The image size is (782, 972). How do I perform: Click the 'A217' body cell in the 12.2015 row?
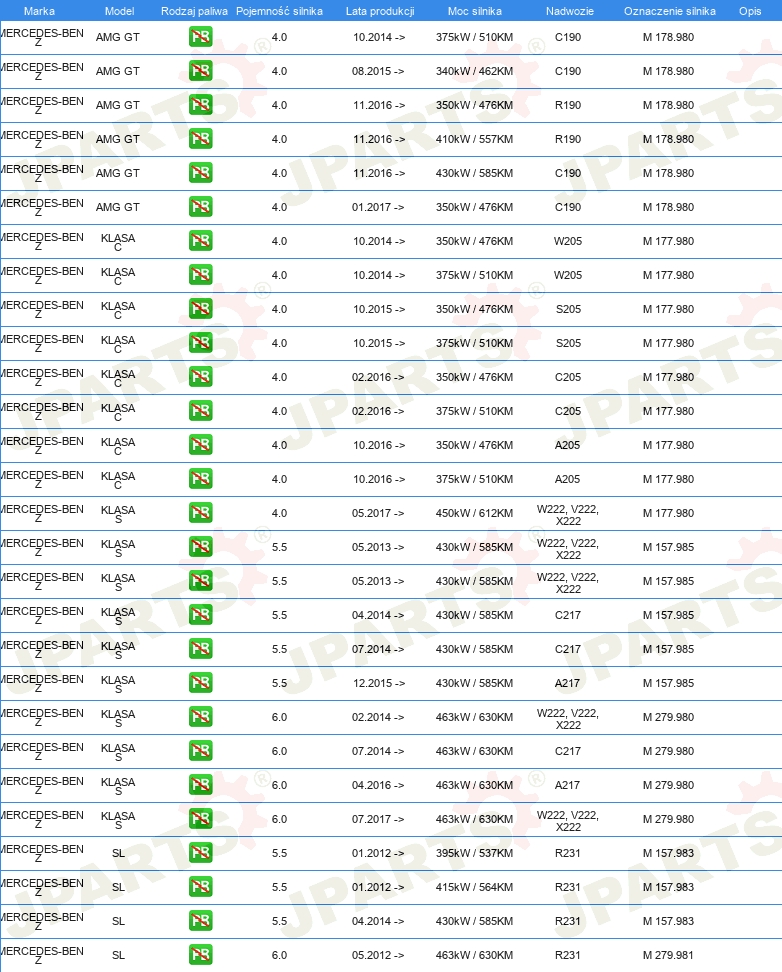pos(567,683)
